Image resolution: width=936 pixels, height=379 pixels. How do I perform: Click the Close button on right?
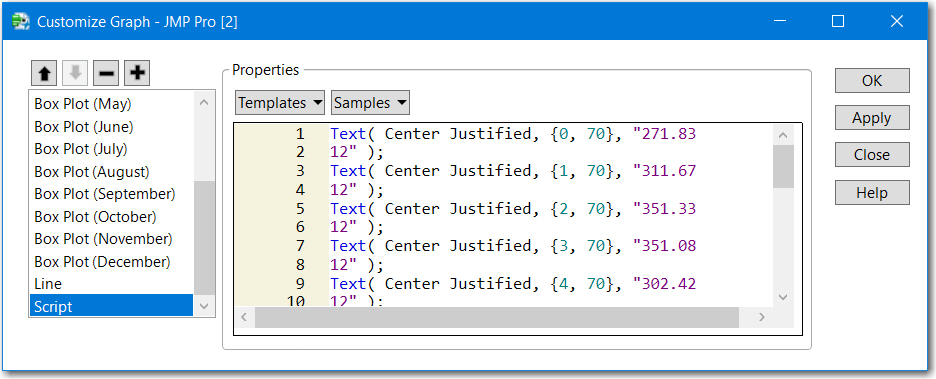872,155
